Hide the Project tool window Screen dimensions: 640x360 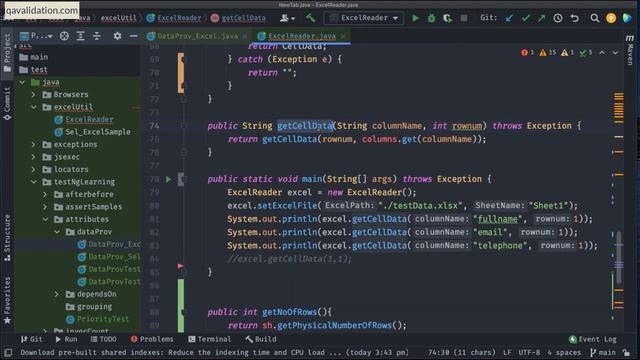[133, 36]
